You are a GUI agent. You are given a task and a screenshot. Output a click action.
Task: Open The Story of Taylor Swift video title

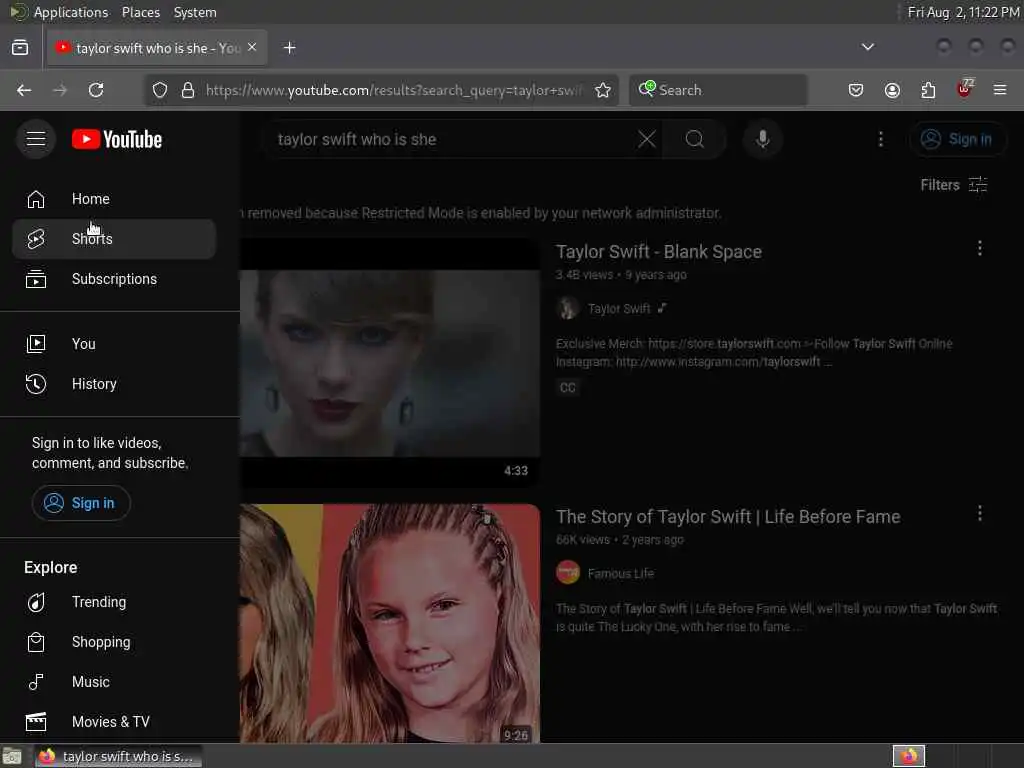click(728, 517)
